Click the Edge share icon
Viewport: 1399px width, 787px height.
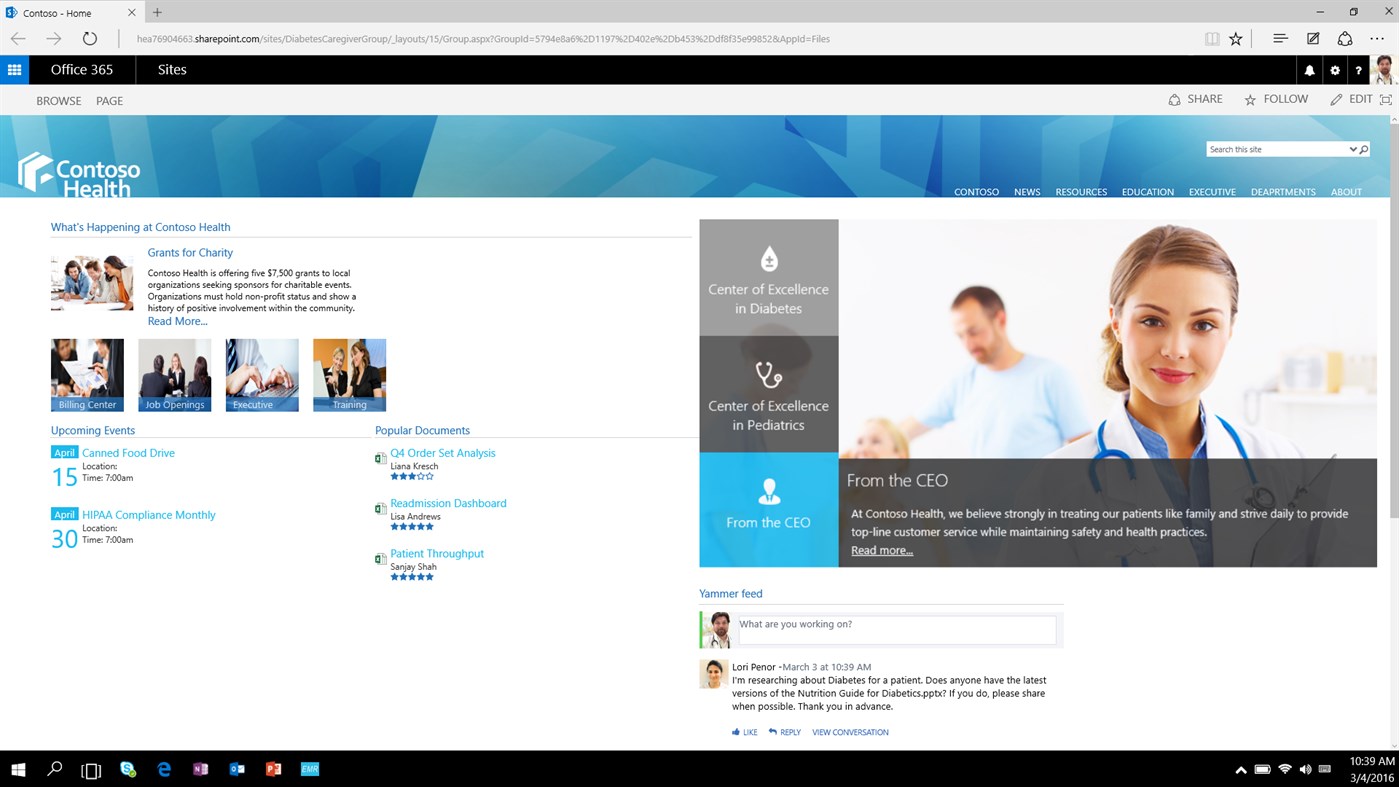pos(1345,39)
